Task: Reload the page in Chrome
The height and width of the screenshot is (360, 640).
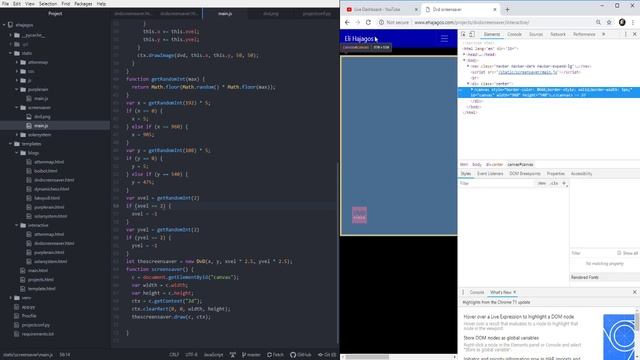Action: [x=368, y=22]
